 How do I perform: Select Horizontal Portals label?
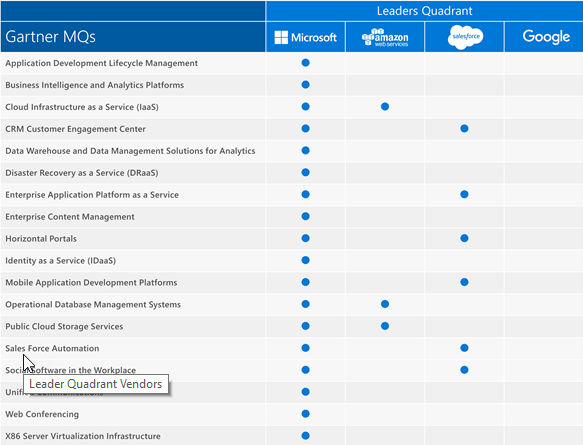(x=41, y=239)
